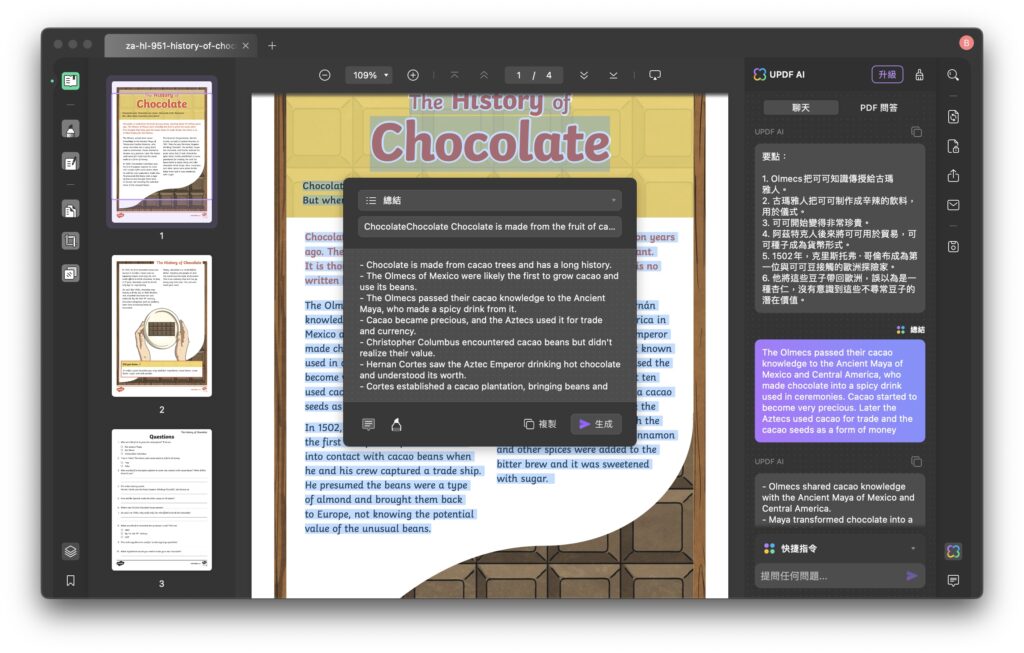1024x653 pixels.
Task: Click the 要點 heading in the AI response
Action: click(774, 157)
